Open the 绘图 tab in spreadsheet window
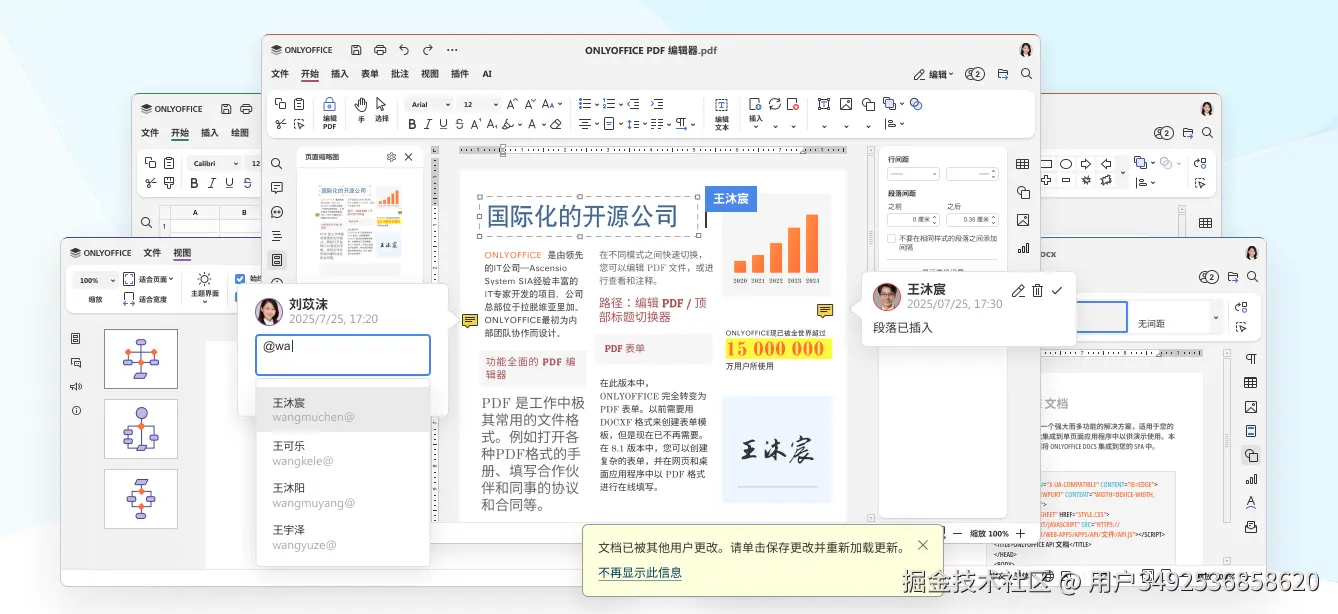Viewport: 1338px width, 614px height. 240,133
